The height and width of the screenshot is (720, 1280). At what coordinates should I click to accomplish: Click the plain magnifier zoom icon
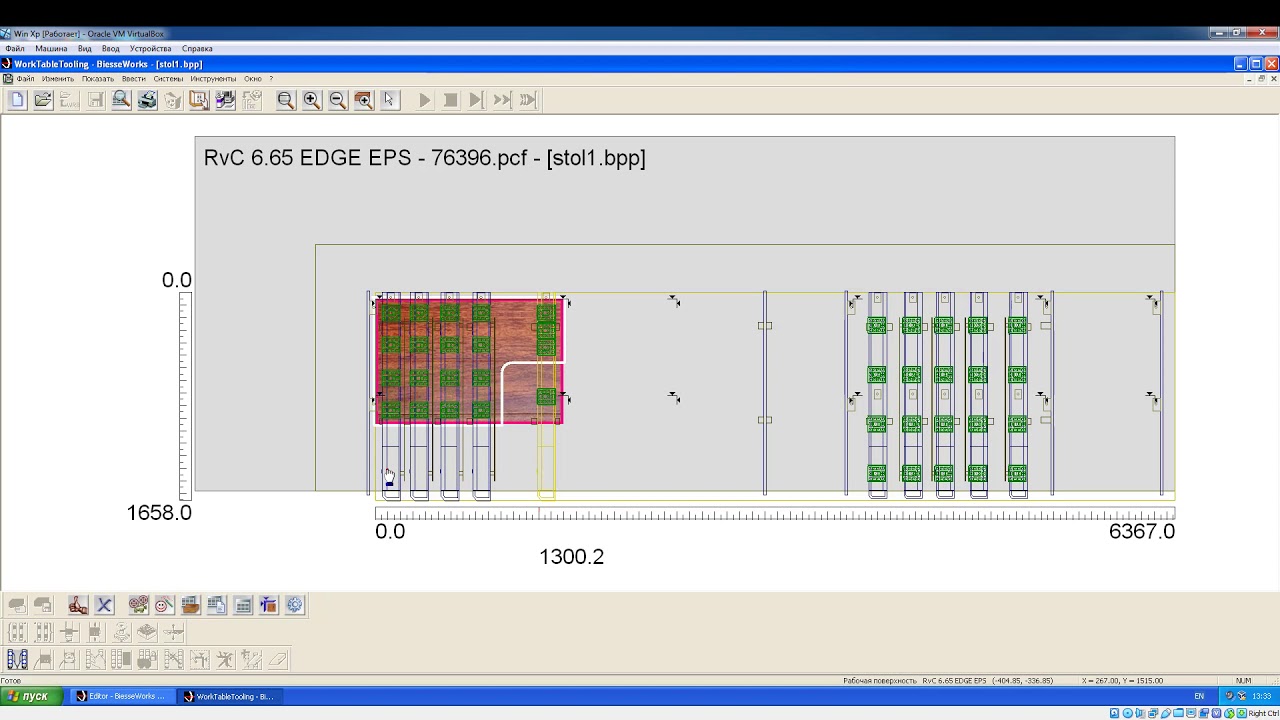click(285, 100)
